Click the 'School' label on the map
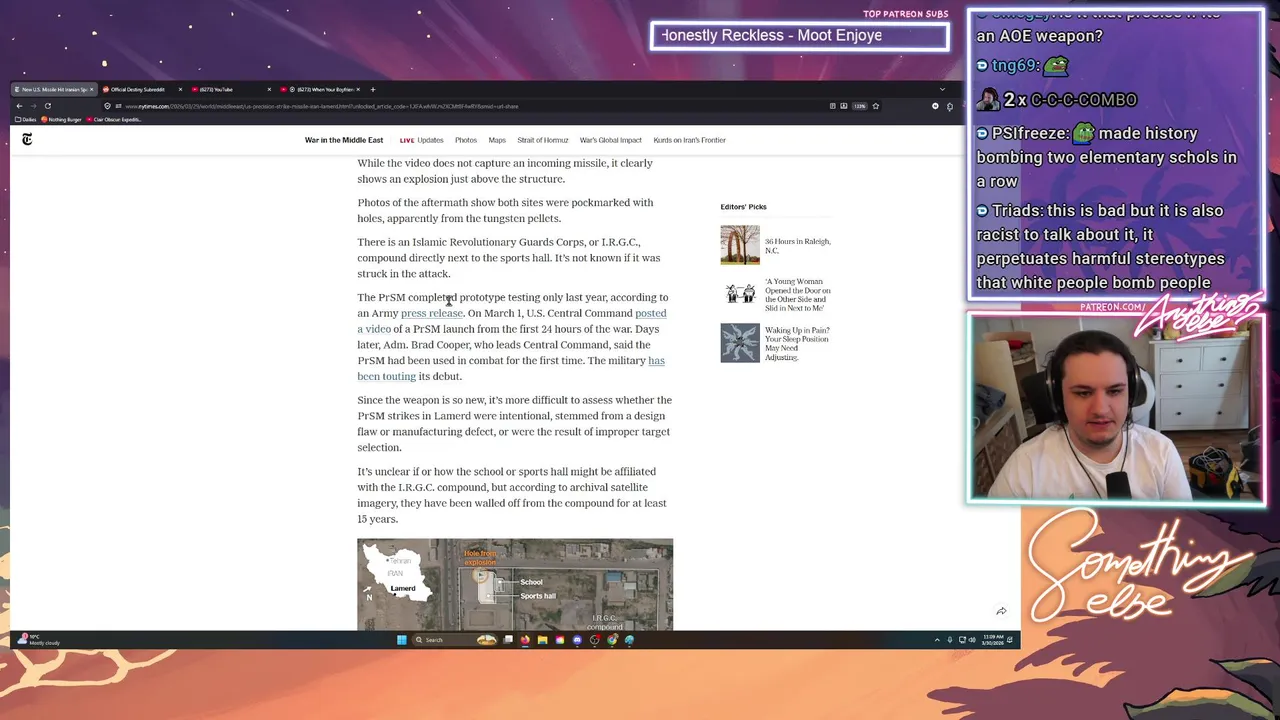This screenshot has height=720, width=1280. [x=531, y=582]
